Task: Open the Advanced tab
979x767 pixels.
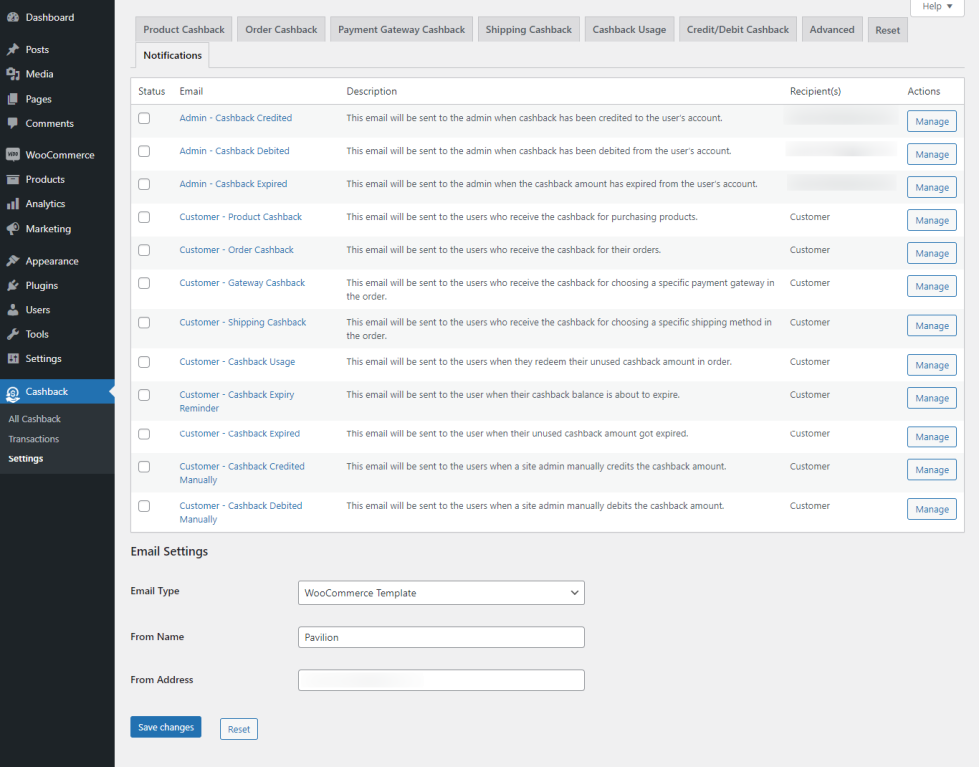Action: point(832,29)
